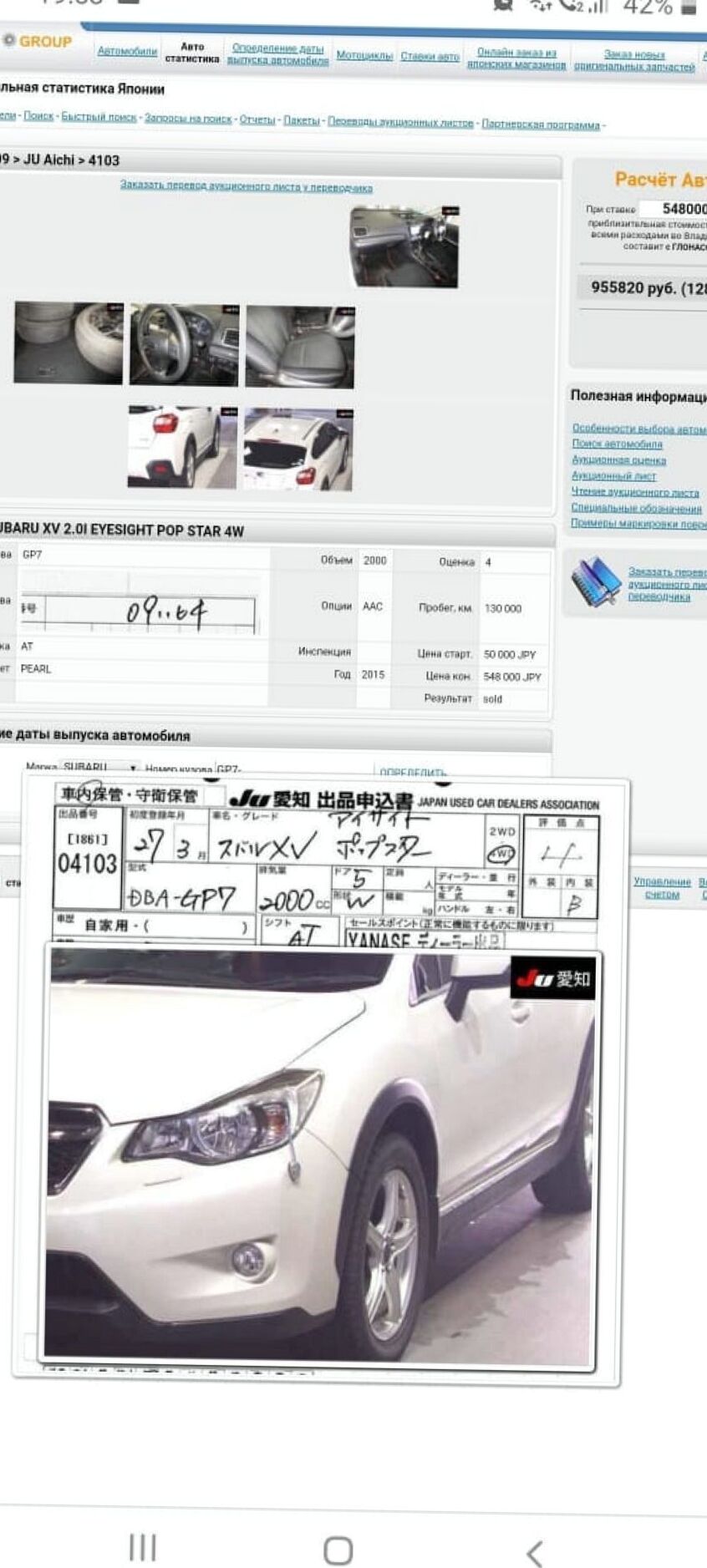
Task: Open the rear view exterior photo thumbnail
Action: (x=298, y=449)
